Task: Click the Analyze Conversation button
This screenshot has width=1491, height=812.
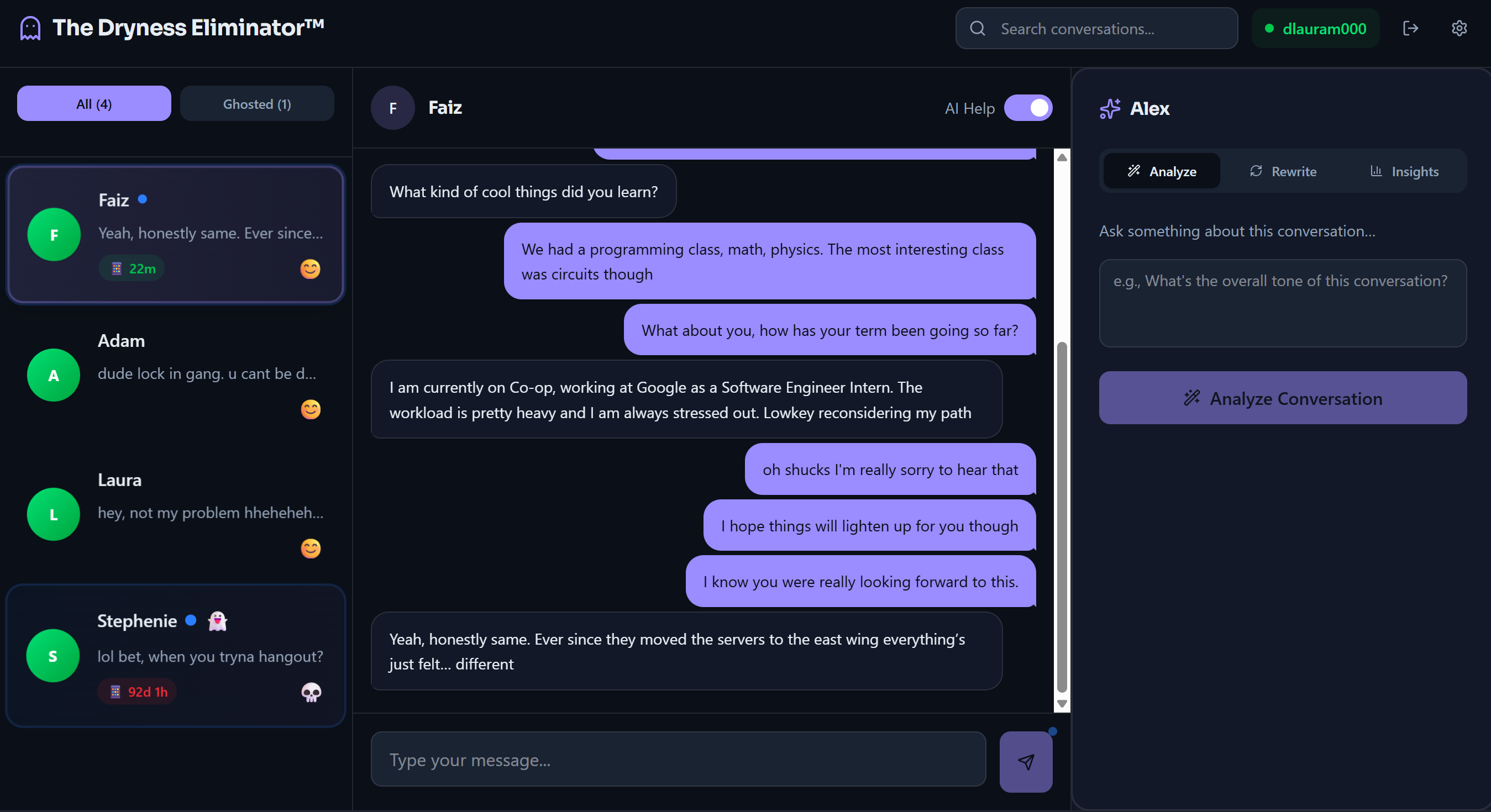Action: click(1283, 398)
